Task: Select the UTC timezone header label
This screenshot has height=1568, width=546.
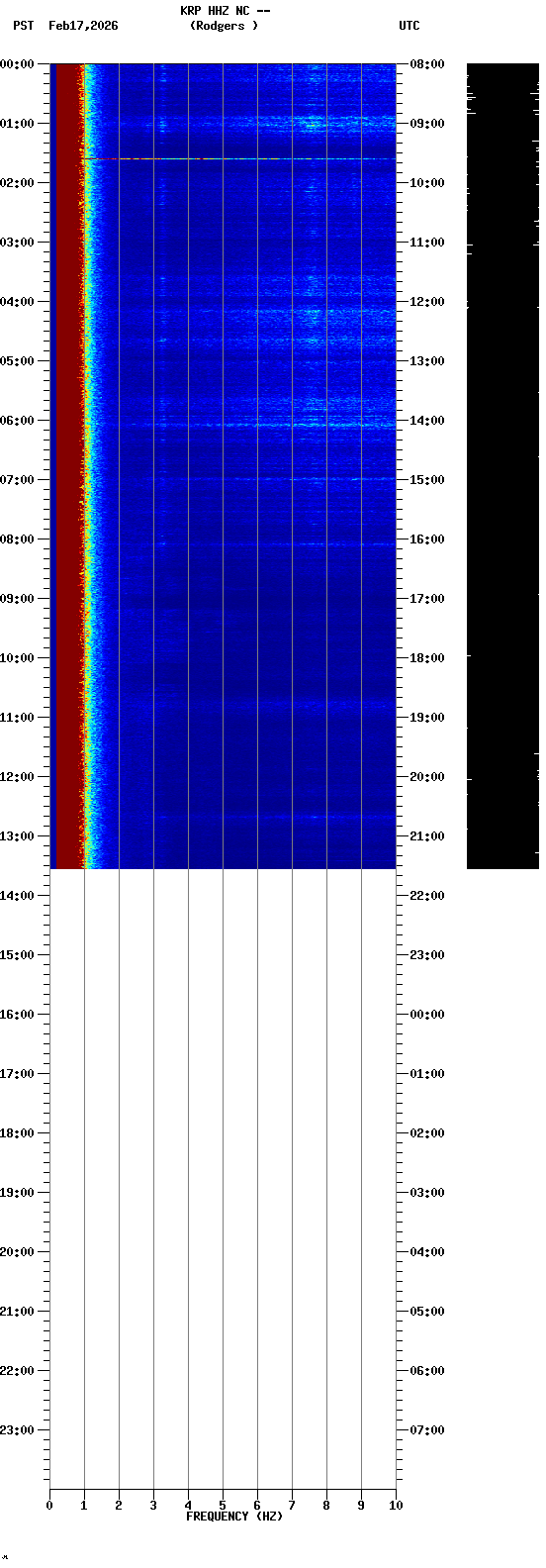Action: click(x=409, y=26)
